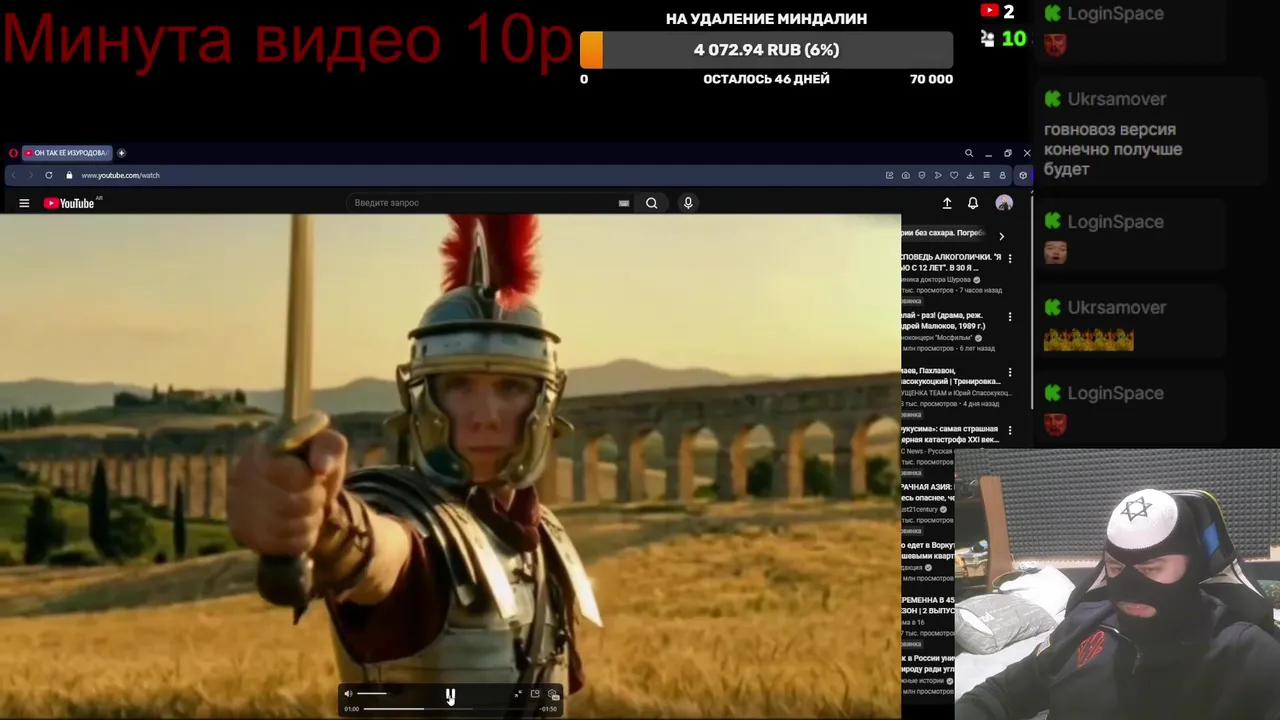Open ИСПОВЕДЬ АЛКОГОЛИЧКИ recommended video
The height and width of the screenshot is (720, 1280).
click(951, 263)
